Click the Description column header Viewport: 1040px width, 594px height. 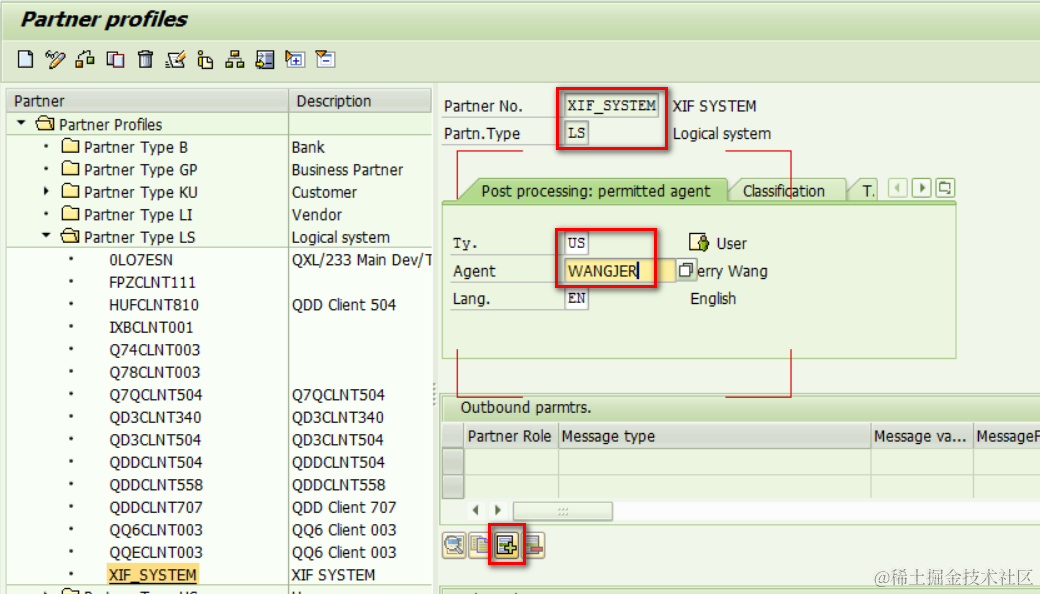coord(360,101)
